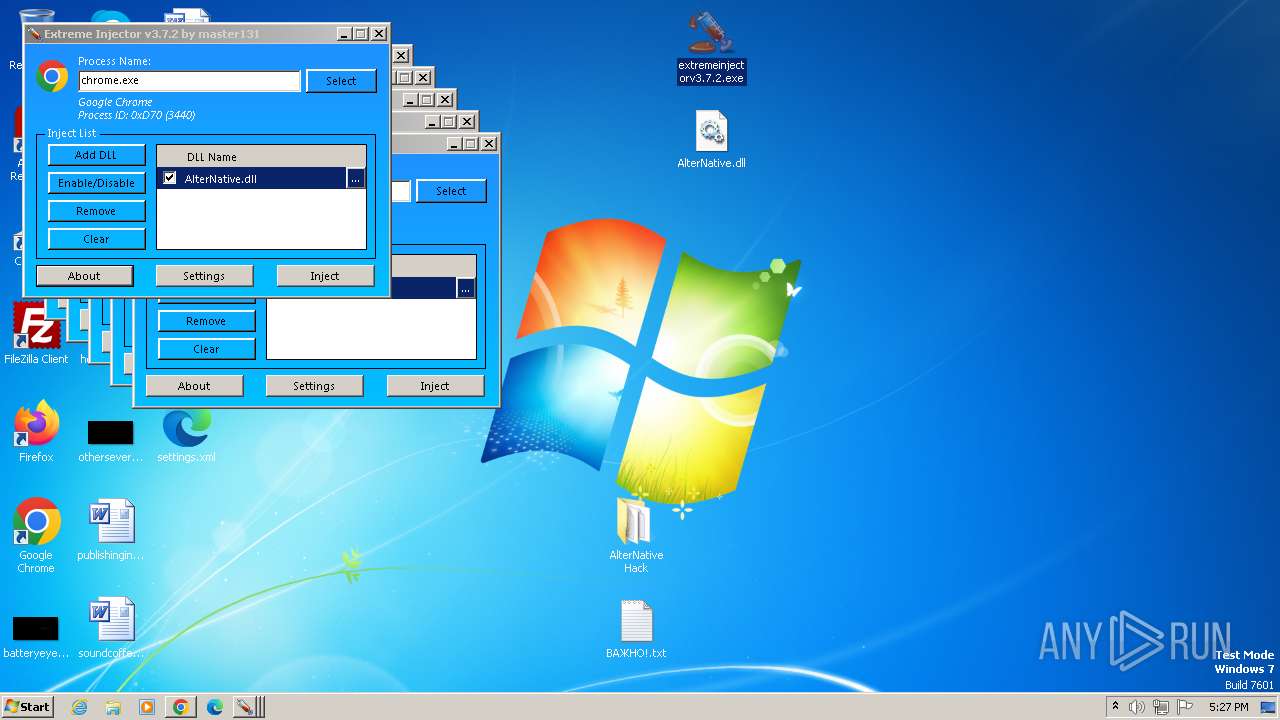Open extremeinjectorv3.7.2.exe desktop icon

[x=711, y=47]
